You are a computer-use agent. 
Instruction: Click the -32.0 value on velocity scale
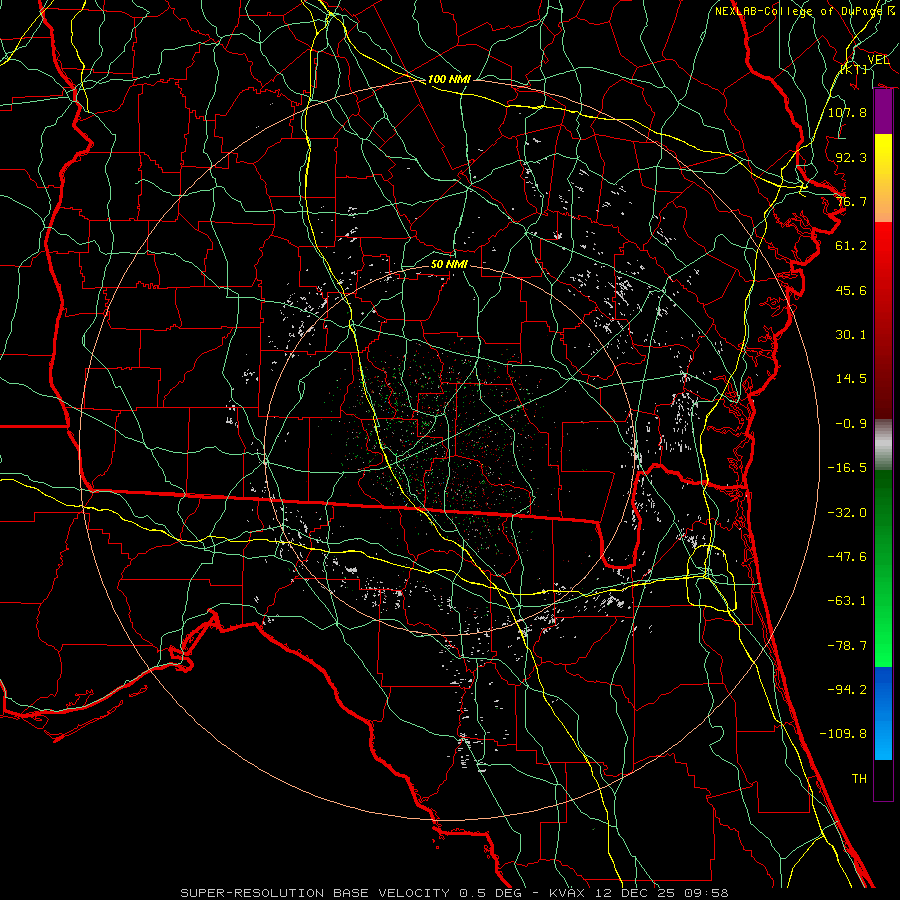(847, 513)
